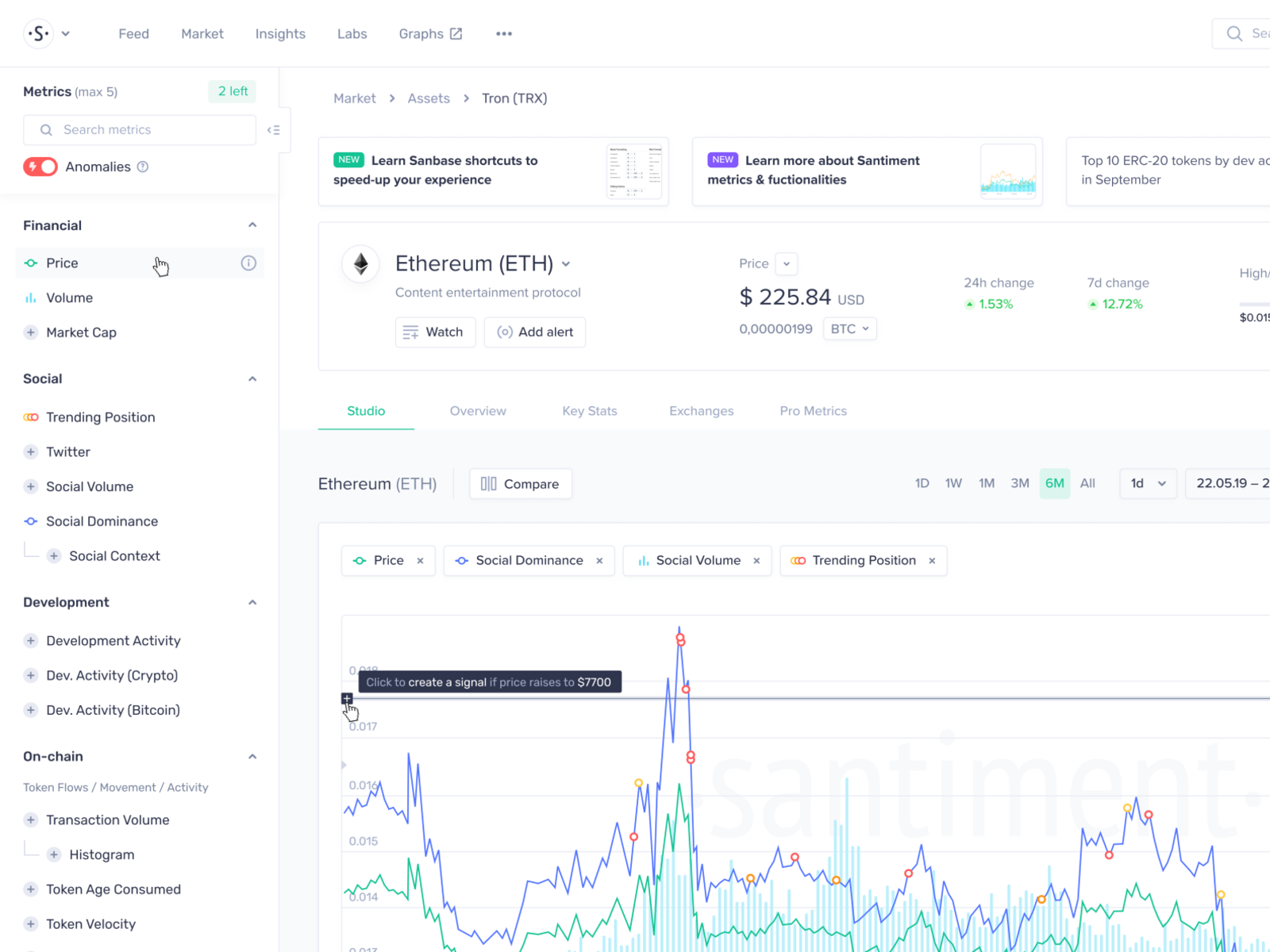The height and width of the screenshot is (952, 1270).
Task: Add Social Volume metric plus icon in sidebar
Action: tap(31, 486)
